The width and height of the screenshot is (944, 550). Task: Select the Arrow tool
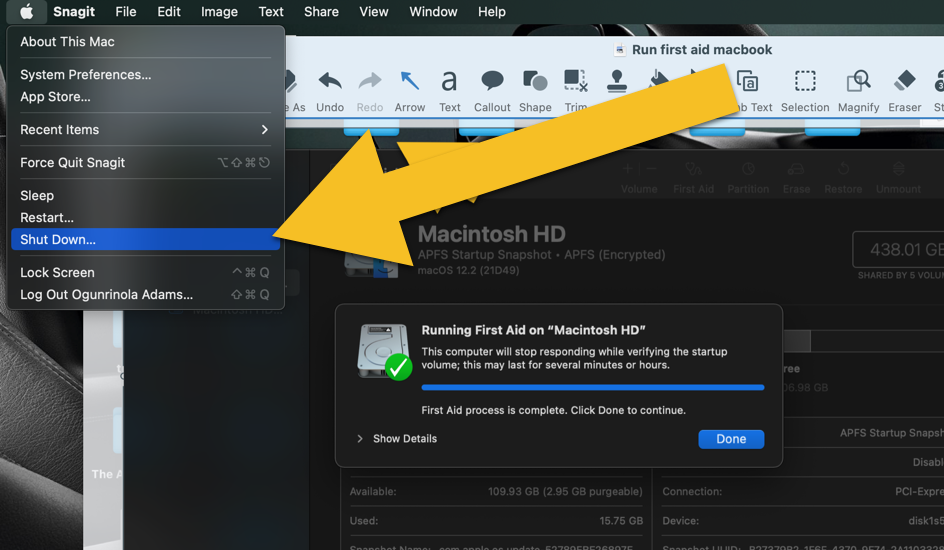409,91
